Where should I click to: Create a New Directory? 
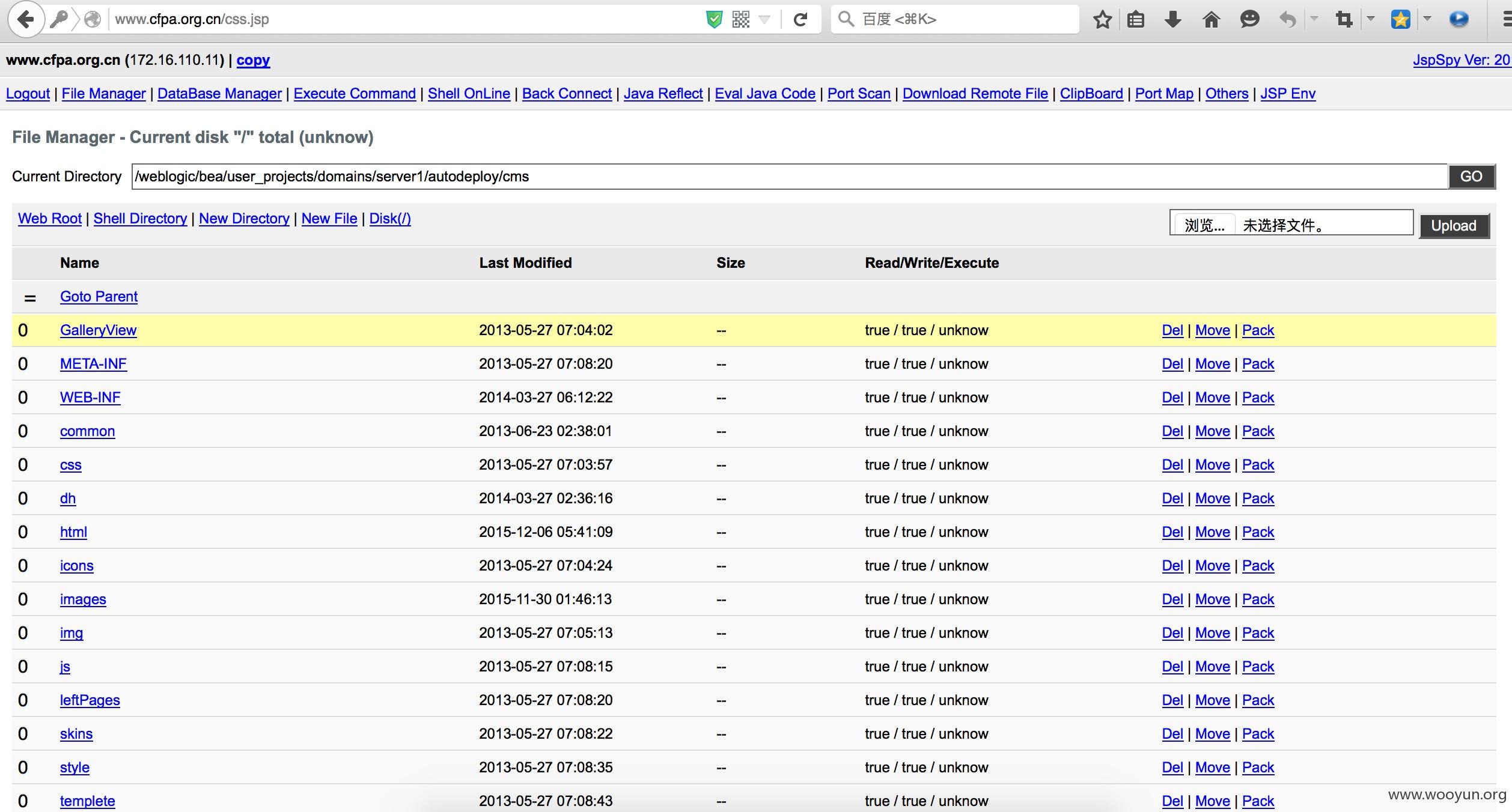(244, 219)
